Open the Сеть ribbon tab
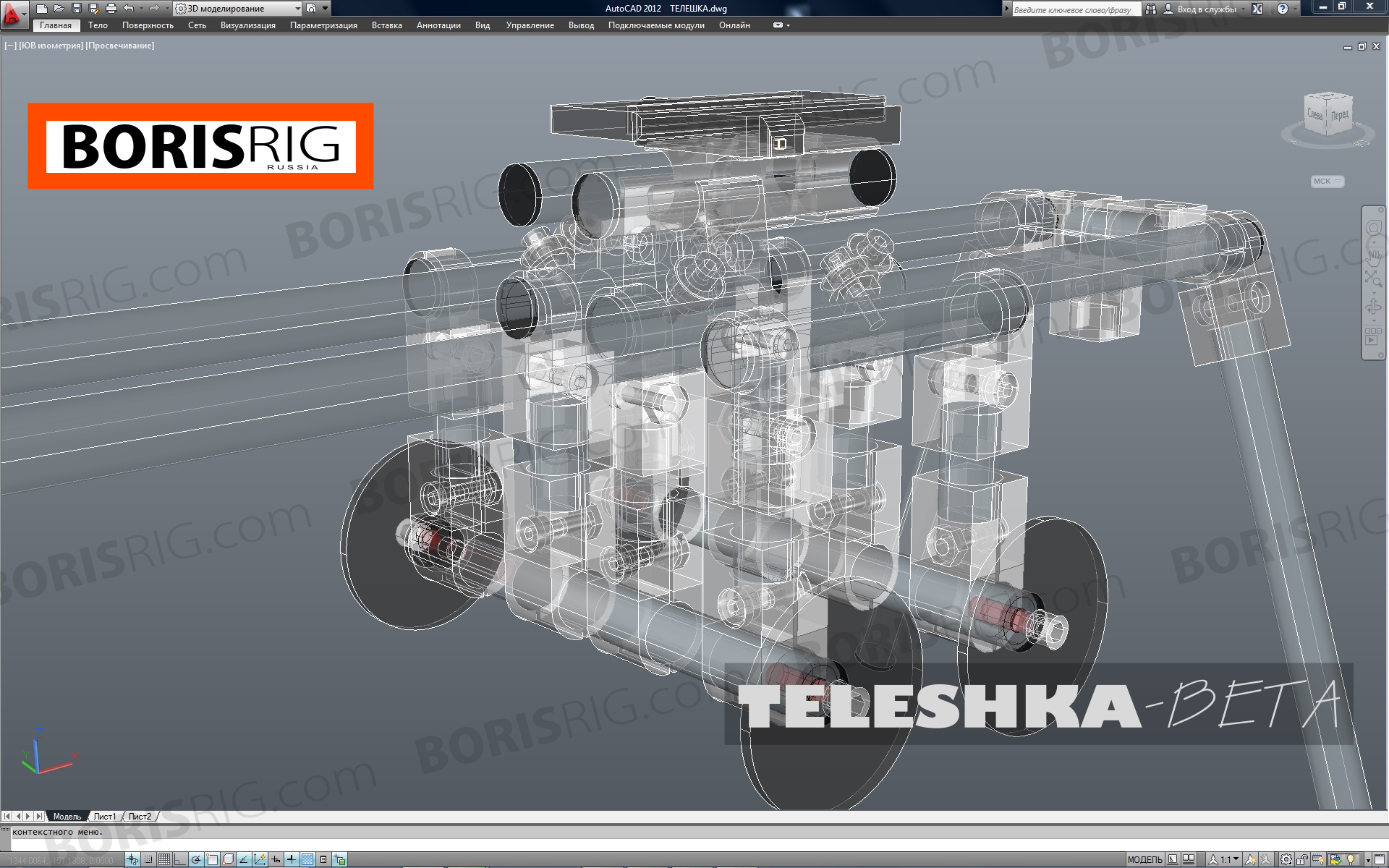Screen dimensions: 1389x868 pyautogui.click(x=197, y=25)
